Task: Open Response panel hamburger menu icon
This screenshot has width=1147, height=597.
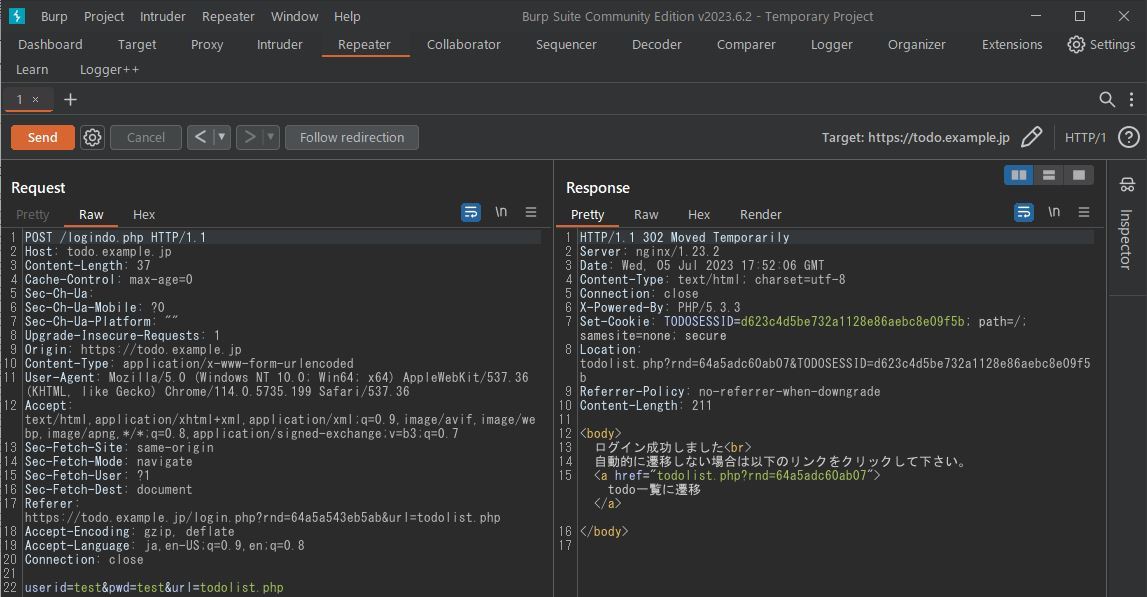Action: coord(1084,212)
